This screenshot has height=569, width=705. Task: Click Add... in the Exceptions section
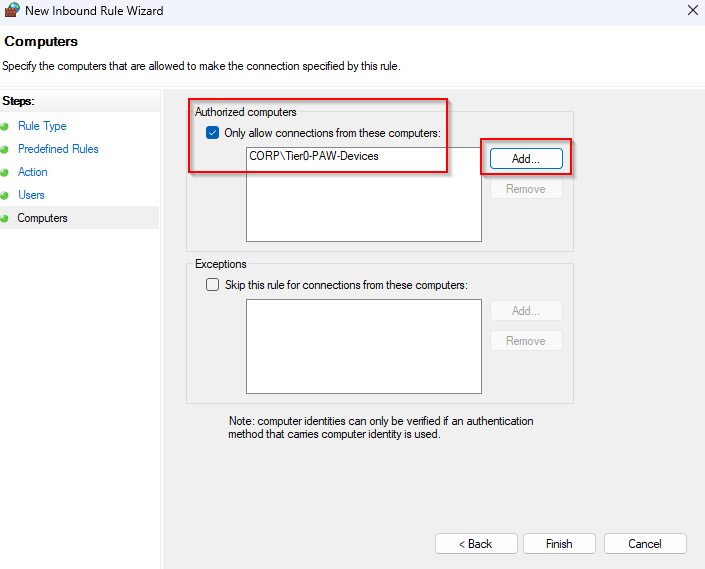click(x=525, y=311)
